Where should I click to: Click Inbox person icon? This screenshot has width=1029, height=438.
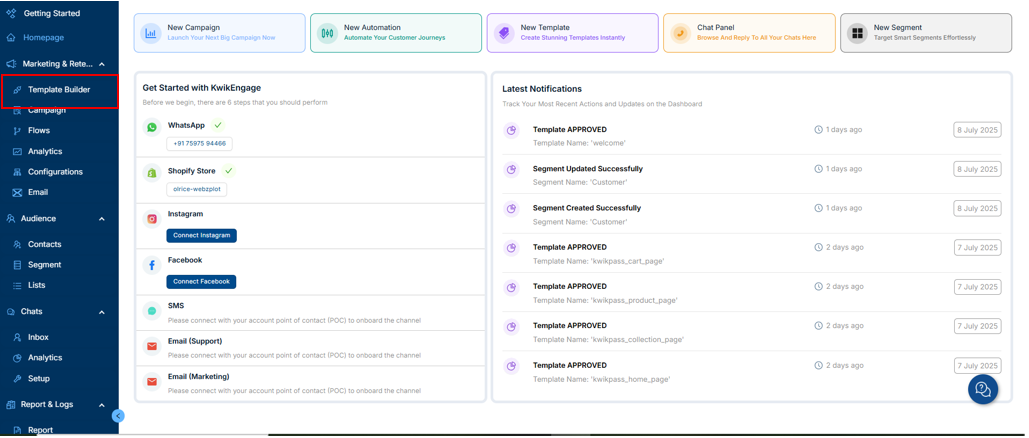[17, 338]
